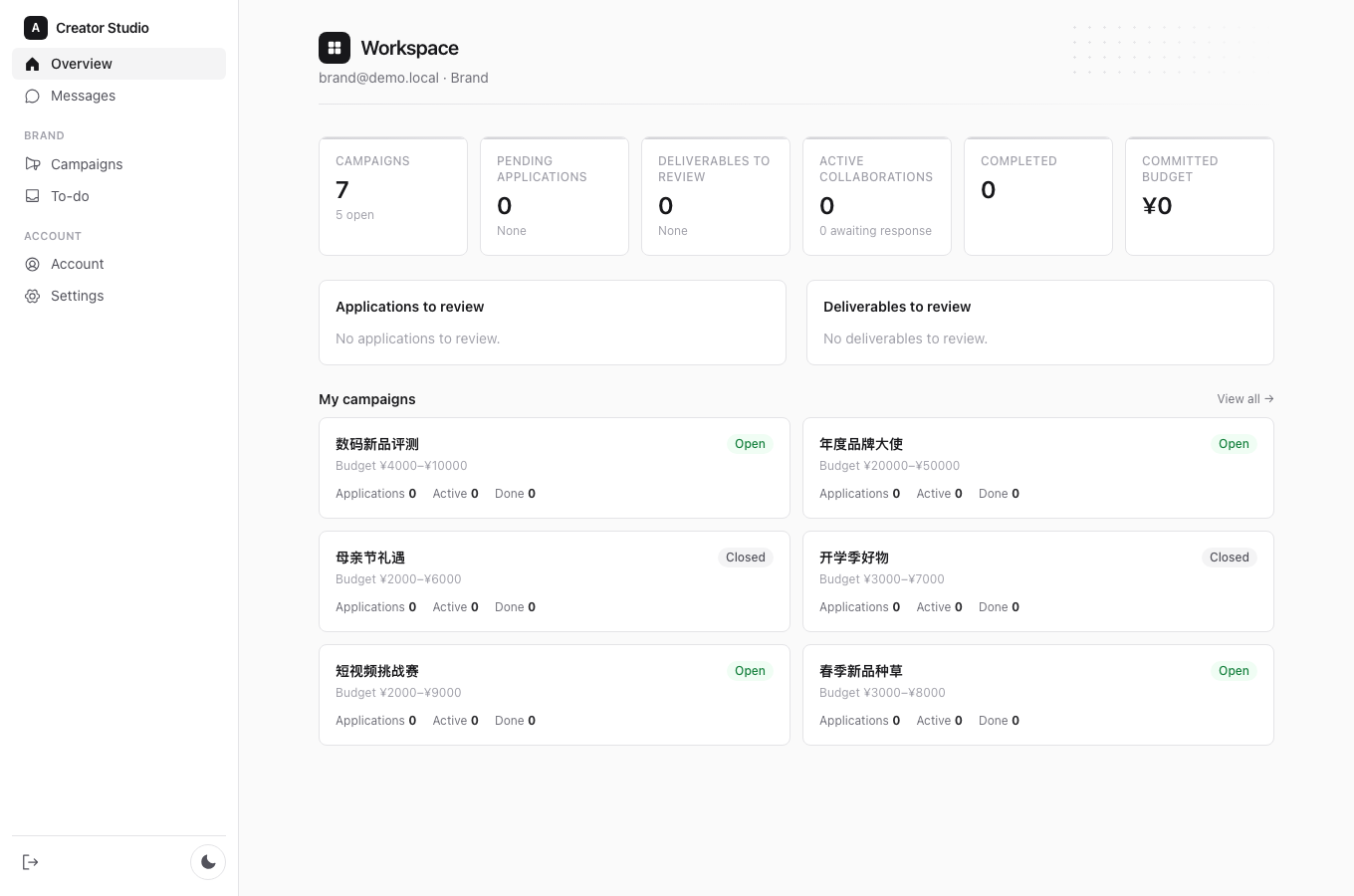Click '0 awaiting response' text
The height and width of the screenshot is (896, 1354).
[876, 231]
